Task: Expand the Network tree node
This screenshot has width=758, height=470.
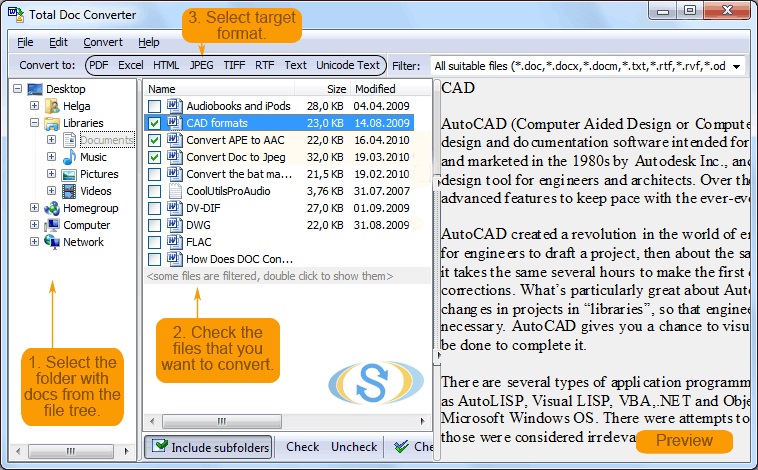Action: pyautogui.click(x=34, y=241)
